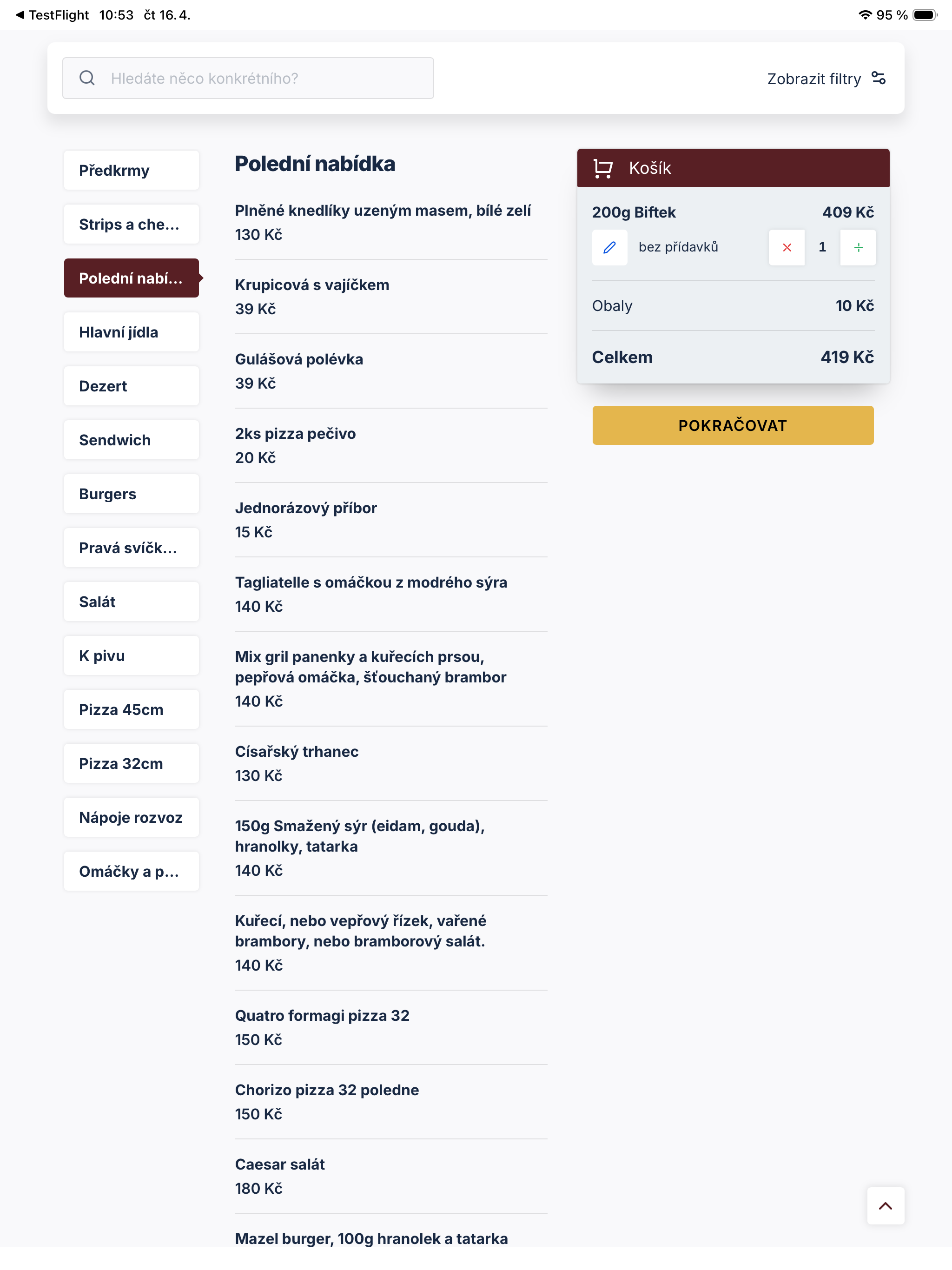The height and width of the screenshot is (1270, 952).
Task: Increase Biftek quantity with green plus
Action: coord(858,247)
